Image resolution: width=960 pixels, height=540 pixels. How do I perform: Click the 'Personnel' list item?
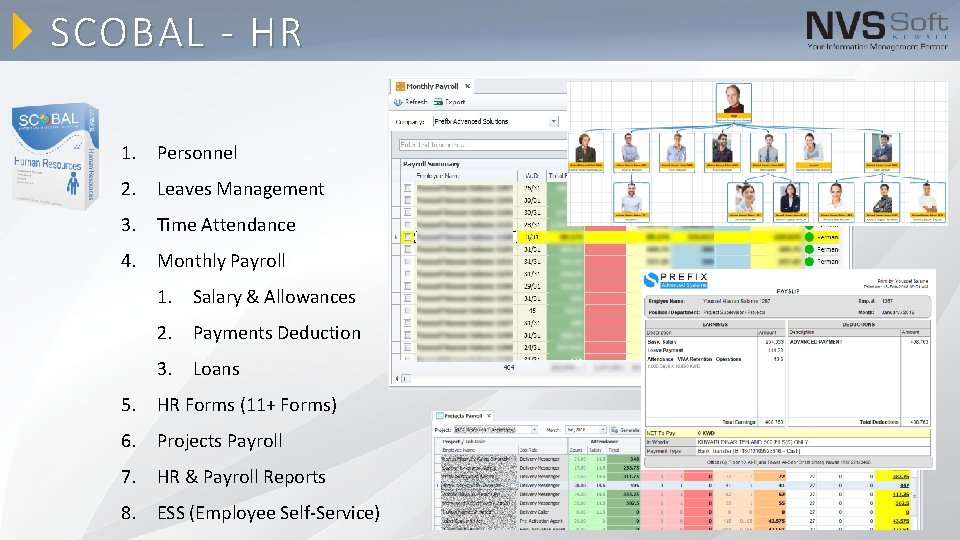coord(197,153)
